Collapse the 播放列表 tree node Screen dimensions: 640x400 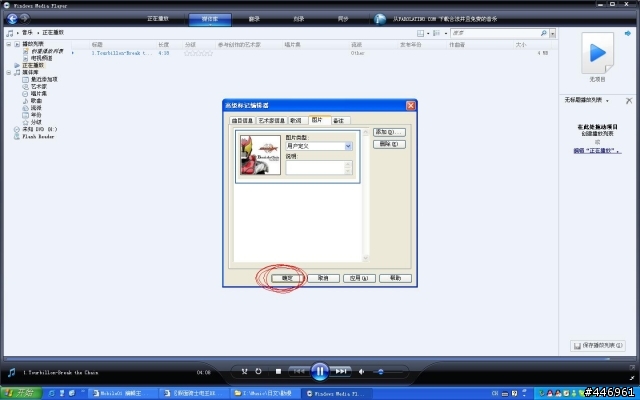point(9,44)
